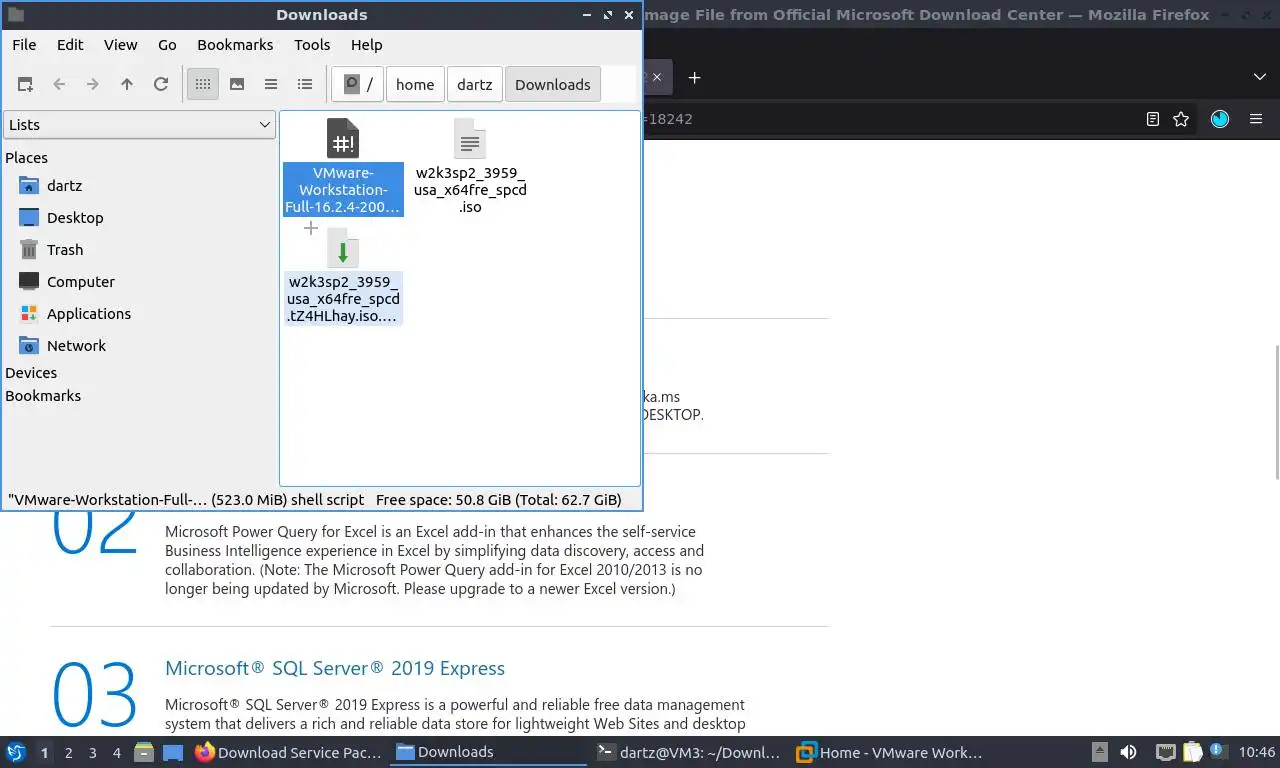The image size is (1280, 768).
Task: Select the 'Downloads' path button
Action: [553, 85]
